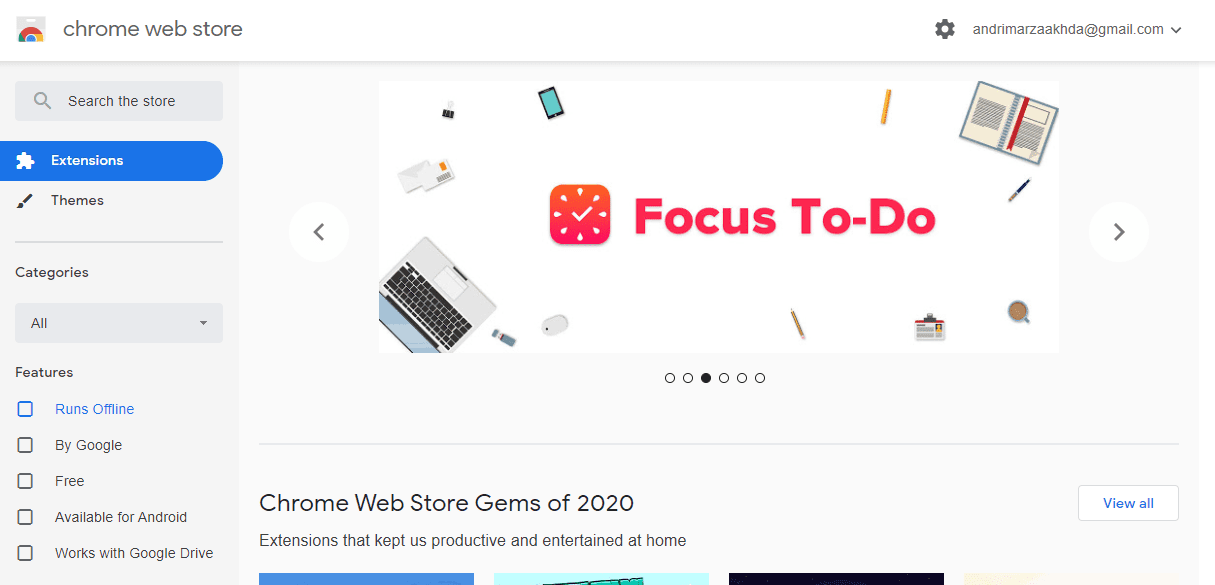Click the Focus To-Do clock app icon
Screen dimensions: 1215x585
[580, 214]
